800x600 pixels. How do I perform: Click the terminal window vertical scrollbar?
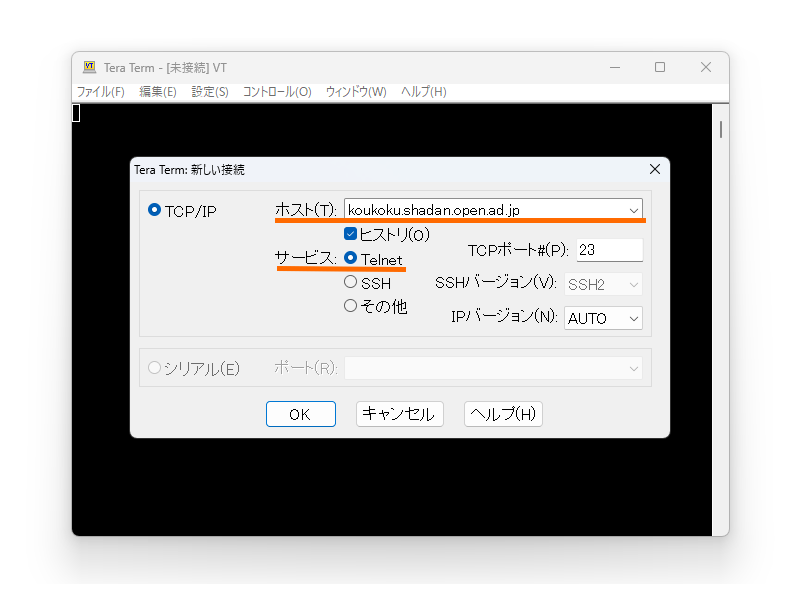(720, 130)
